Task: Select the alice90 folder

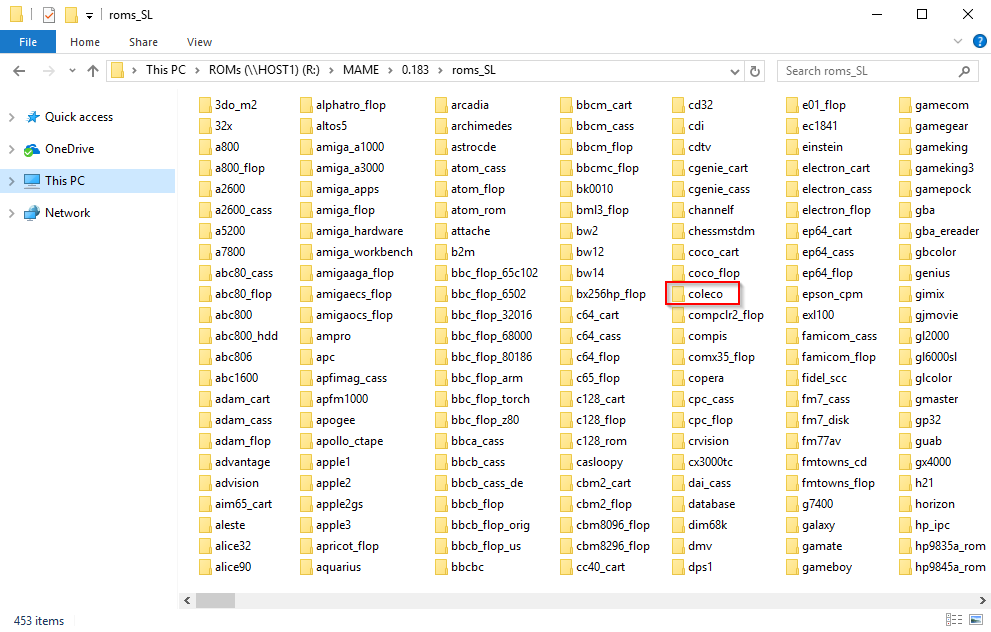Action: [x=225, y=567]
